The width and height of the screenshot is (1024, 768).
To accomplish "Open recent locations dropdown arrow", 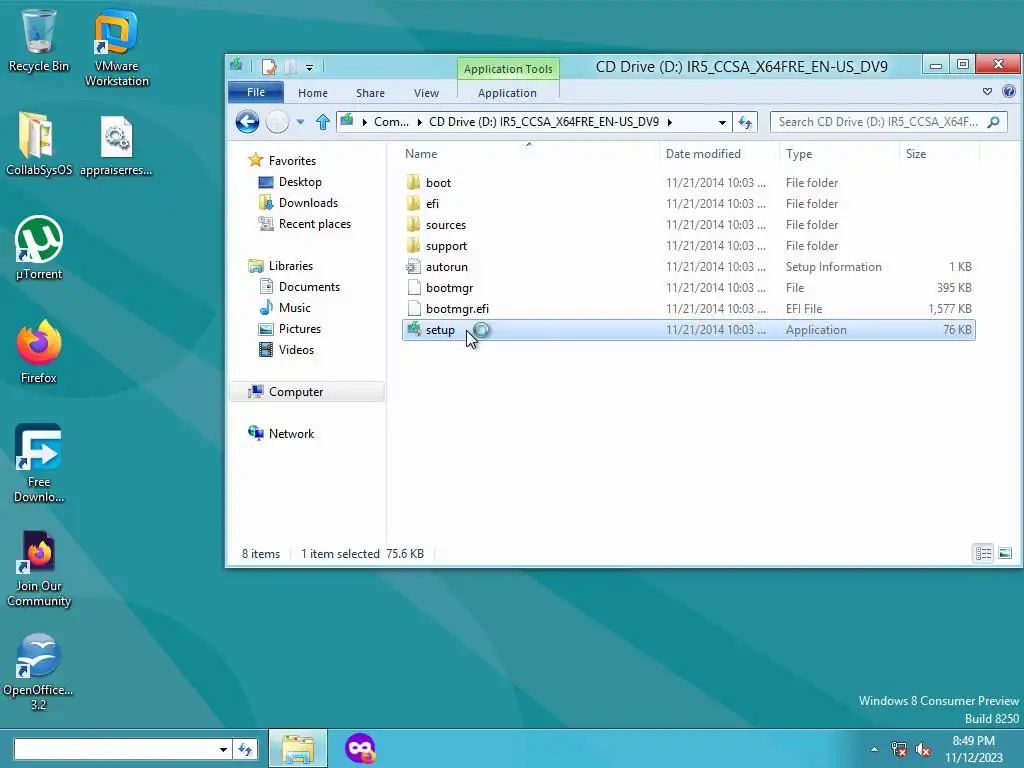I will [300, 121].
